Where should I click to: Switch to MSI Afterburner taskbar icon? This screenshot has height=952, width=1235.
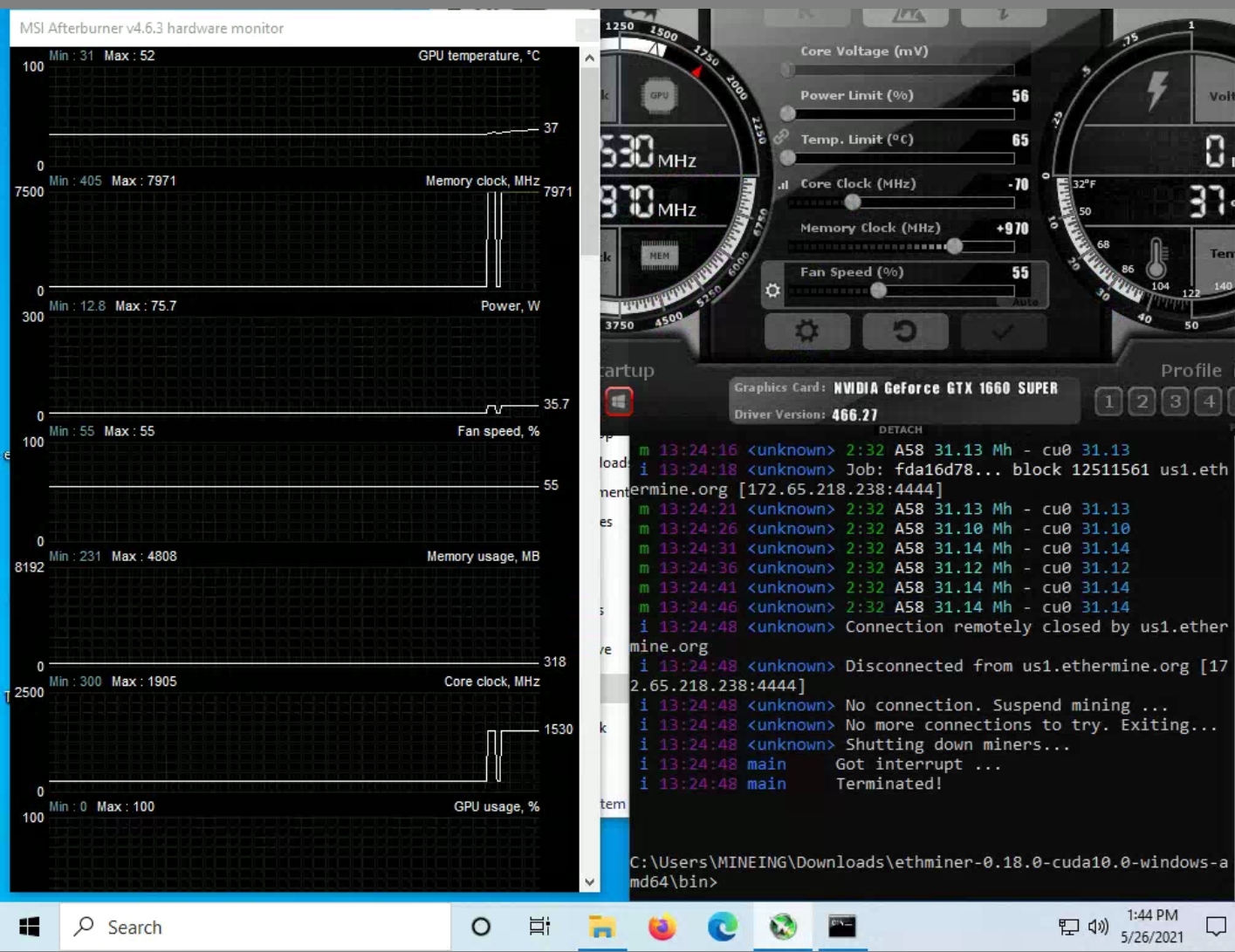point(783,927)
